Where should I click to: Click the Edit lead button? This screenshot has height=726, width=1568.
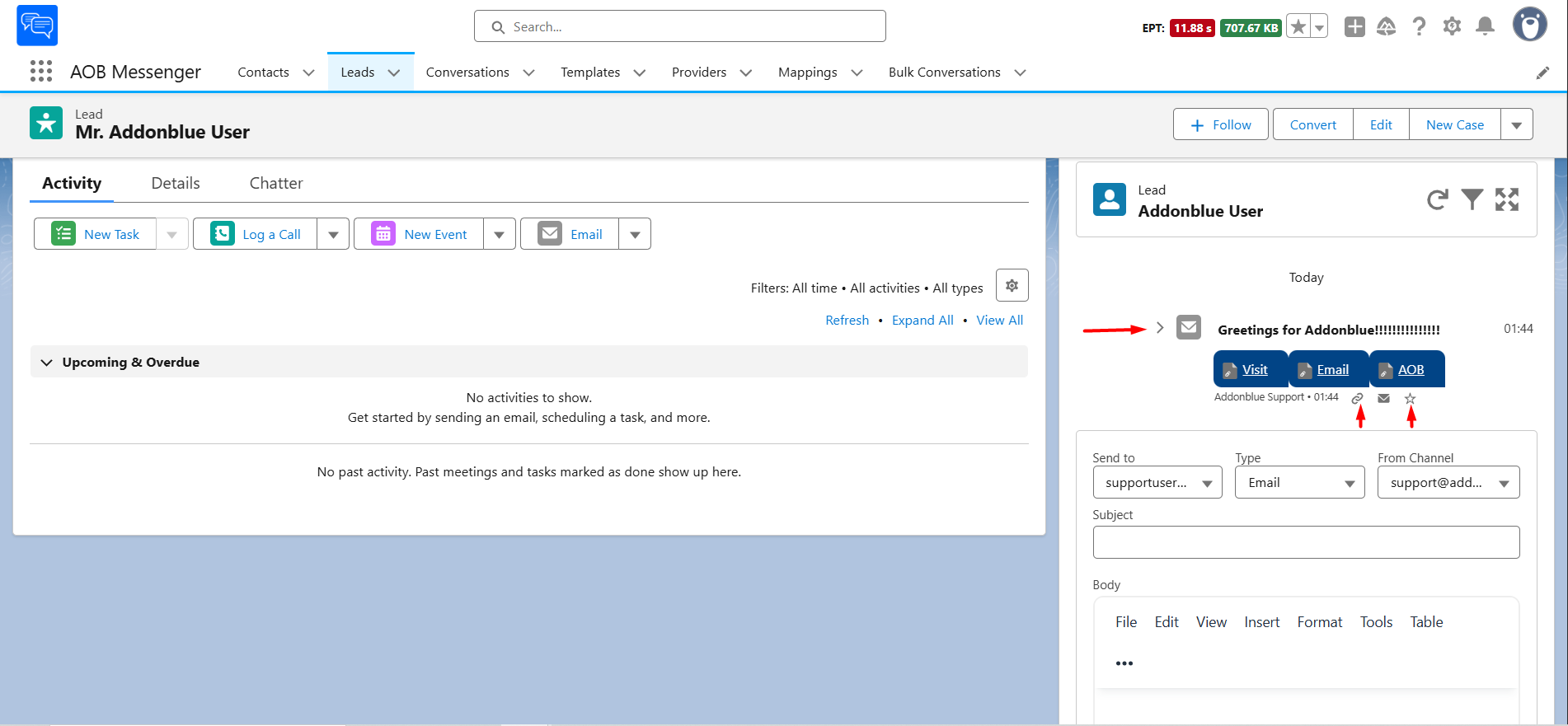tap(1381, 124)
